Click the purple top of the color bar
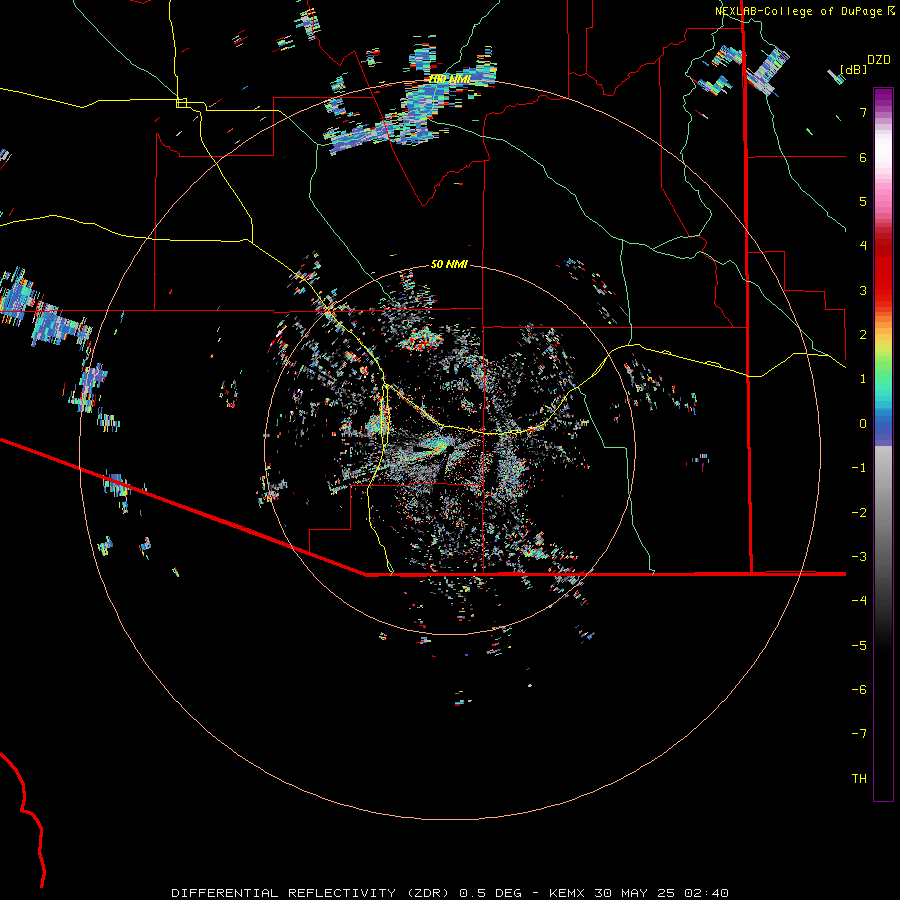 click(x=883, y=96)
